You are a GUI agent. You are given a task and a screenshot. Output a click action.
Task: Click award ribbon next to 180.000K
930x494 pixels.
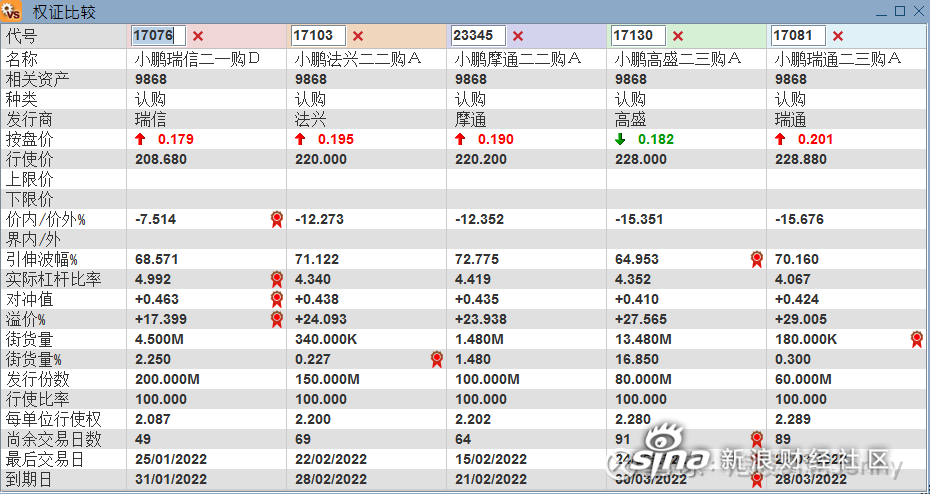(x=916, y=339)
